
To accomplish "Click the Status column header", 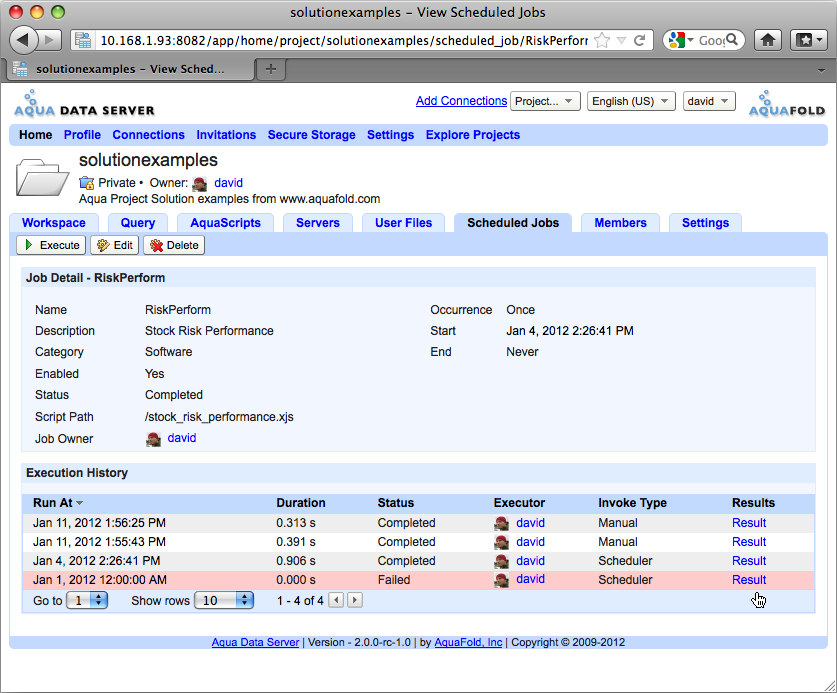I will coord(396,502).
